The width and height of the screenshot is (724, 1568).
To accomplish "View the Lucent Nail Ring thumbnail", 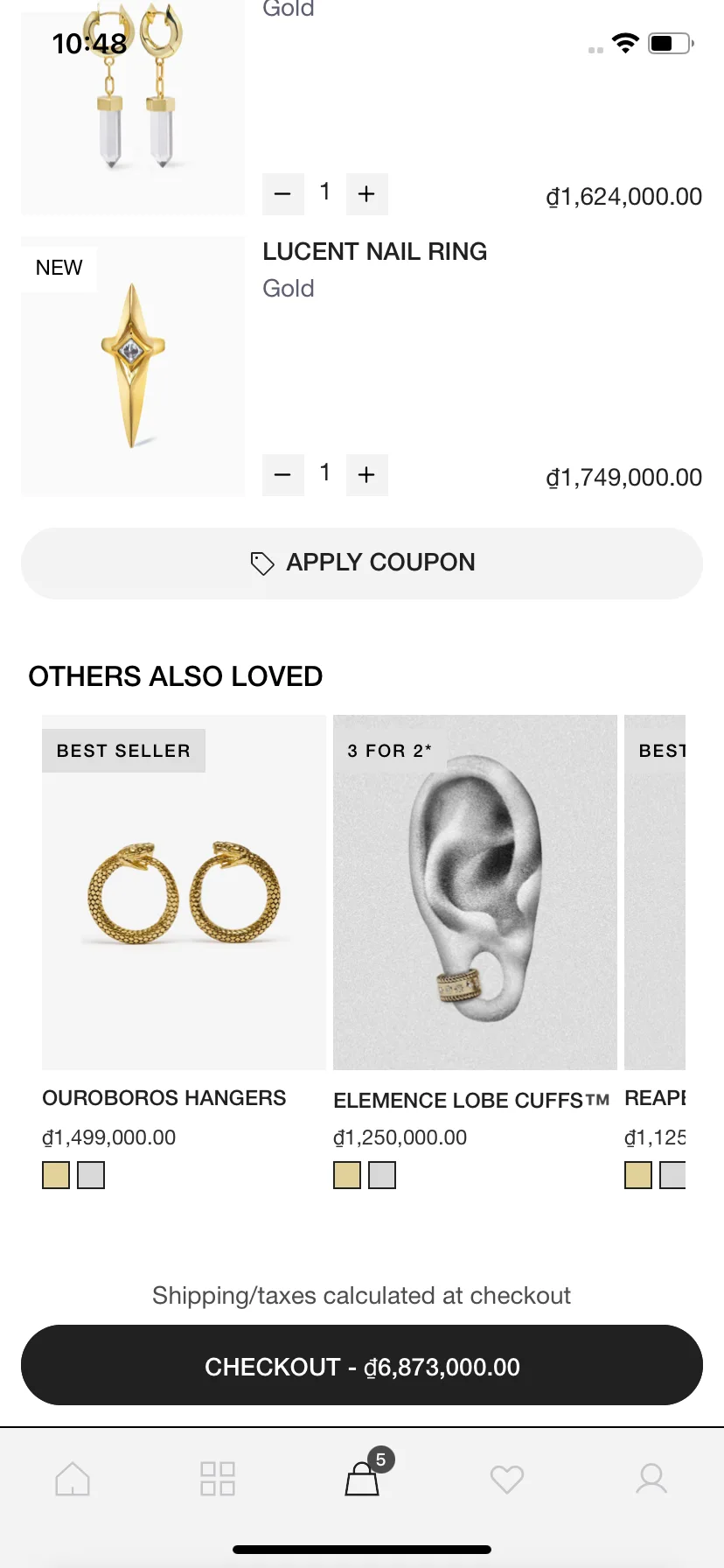I will (133, 366).
